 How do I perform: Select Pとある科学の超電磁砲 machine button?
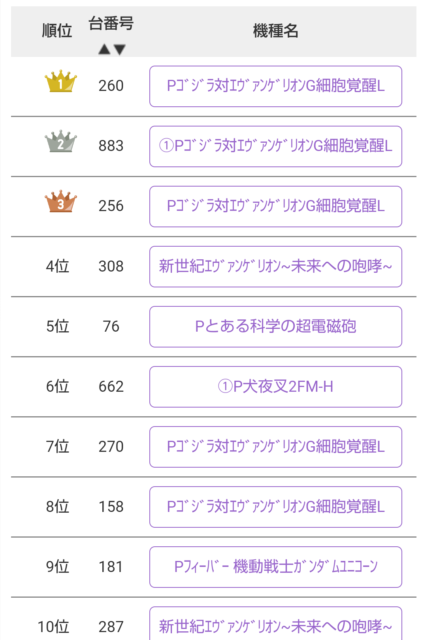pos(275,327)
